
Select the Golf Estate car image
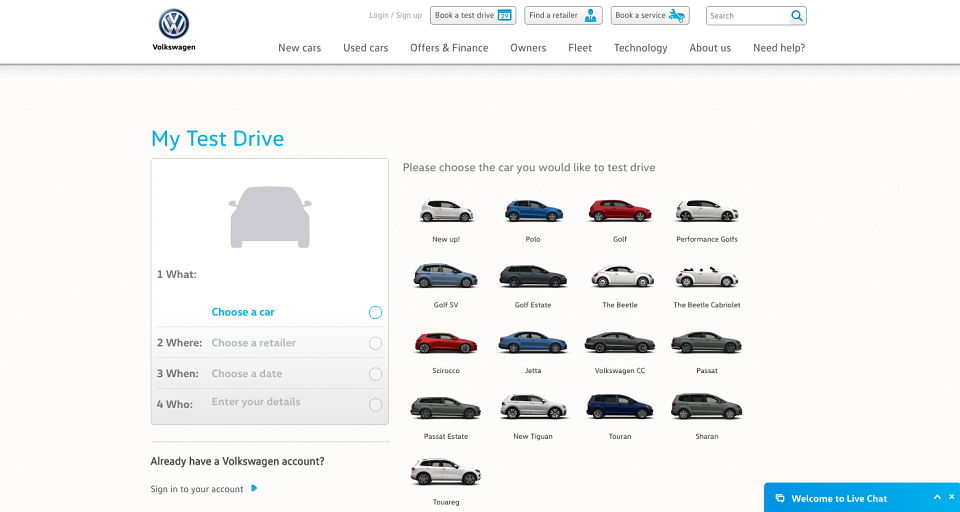click(533, 276)
